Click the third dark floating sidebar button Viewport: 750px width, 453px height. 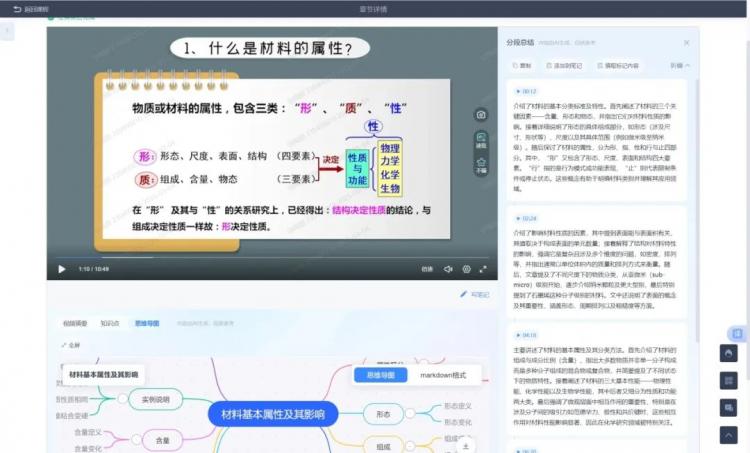tap(728, 408)
